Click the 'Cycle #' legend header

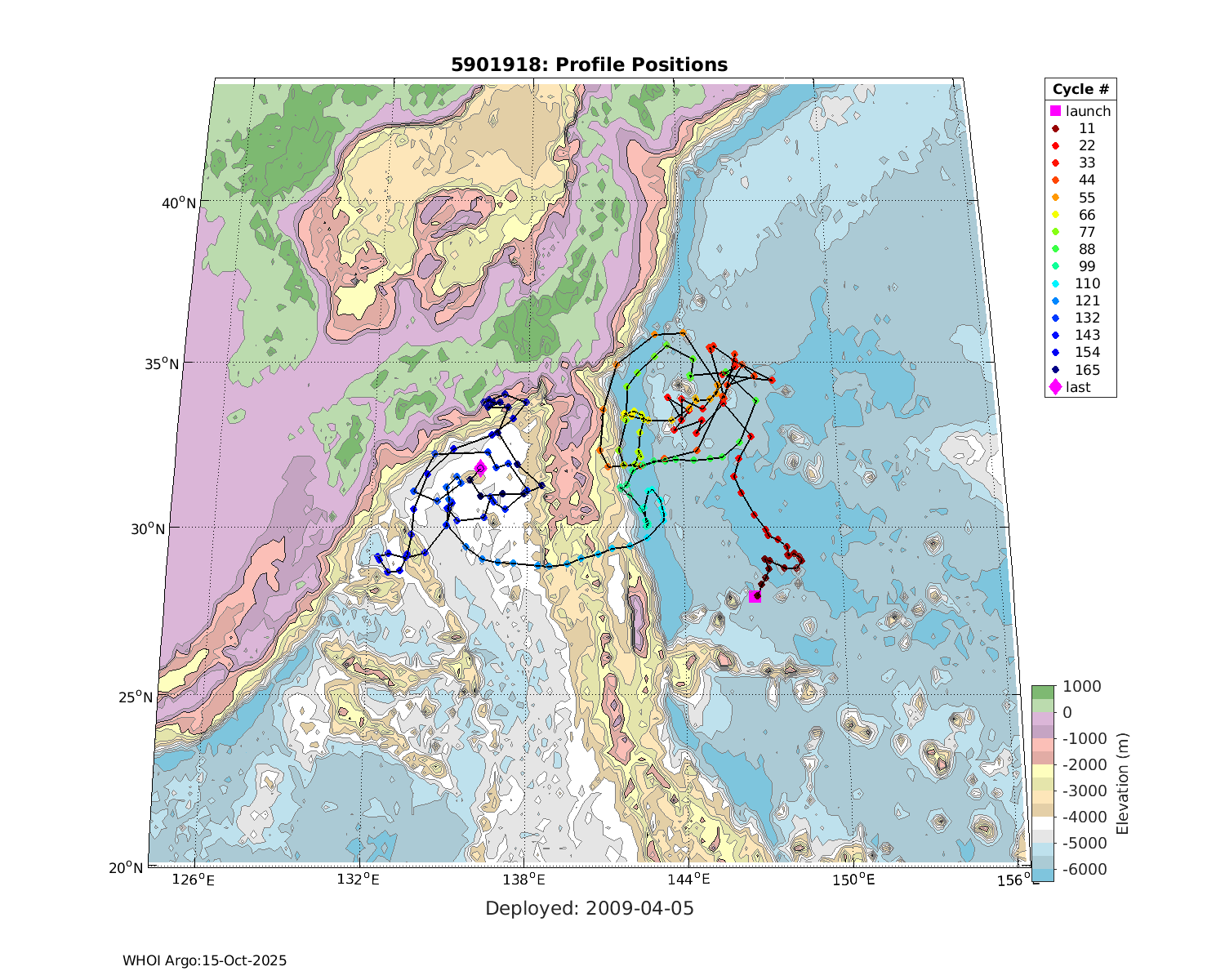click(x=1080, y=90)
